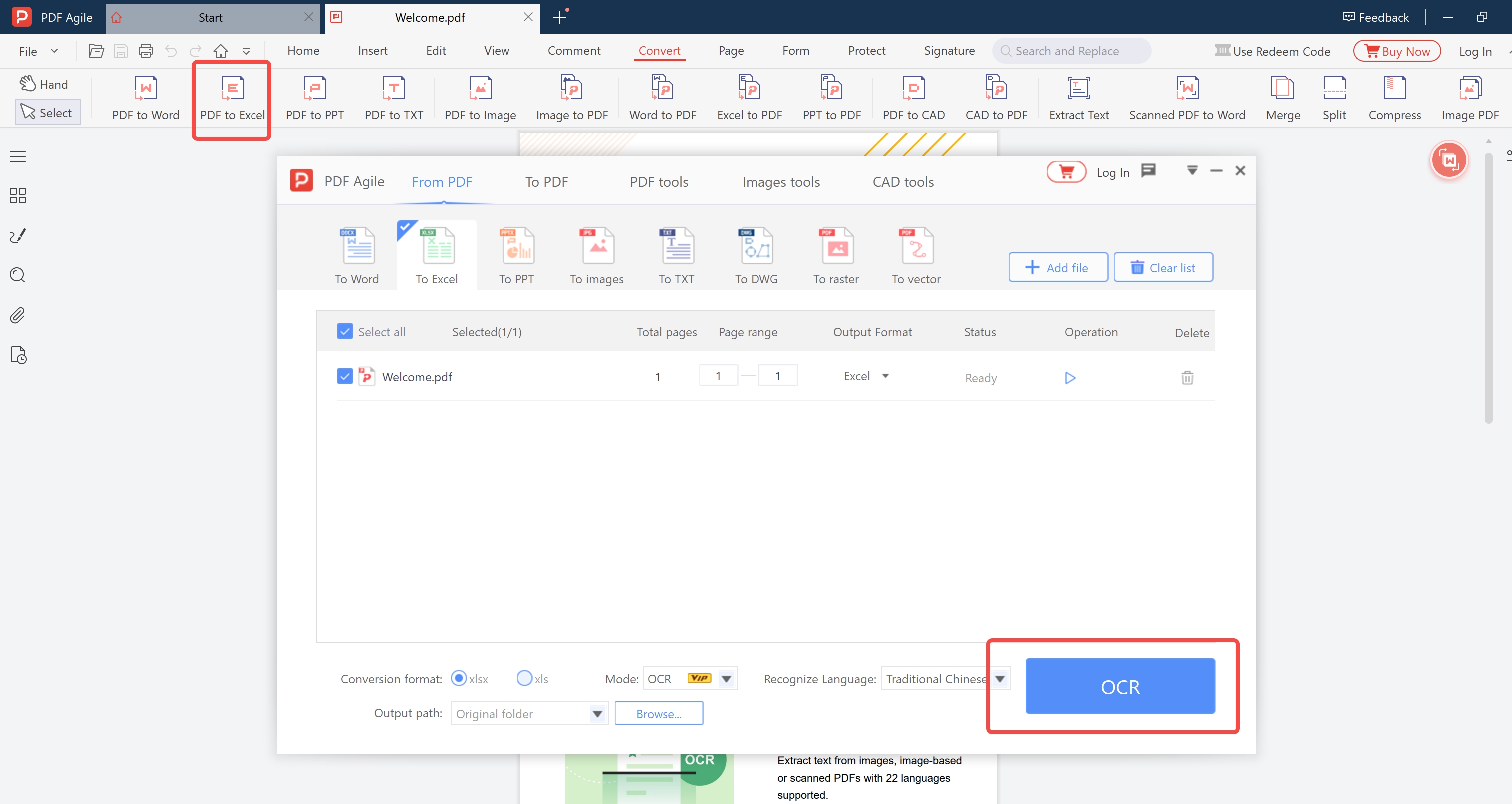Switch to the Images tools tab
Viewport: 1512px width, 804px height.
[x=780, y=182]
